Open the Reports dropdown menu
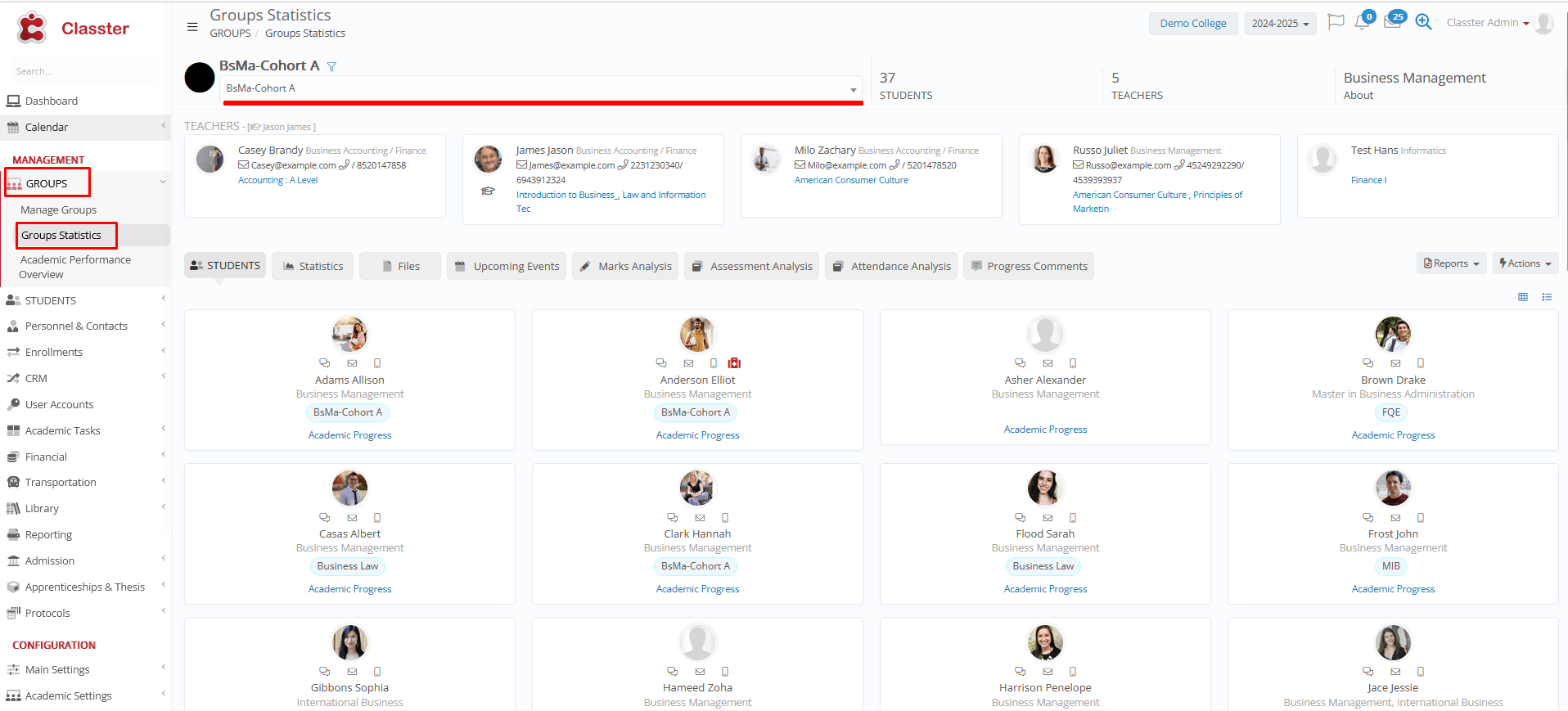Viewport: 1568px width, 711px height. pos(1451,263)
